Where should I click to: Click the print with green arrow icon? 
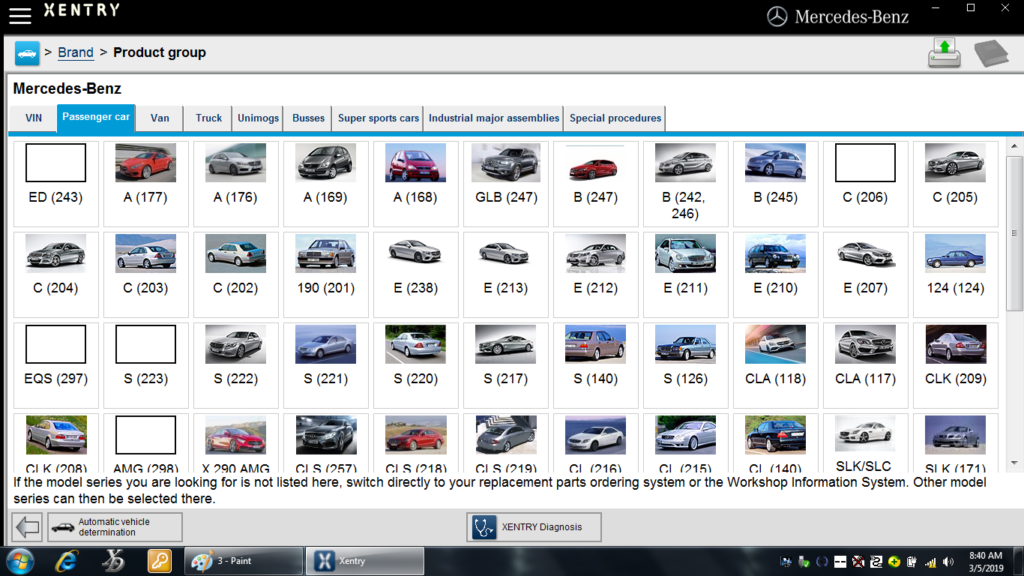tap(945, 51)
